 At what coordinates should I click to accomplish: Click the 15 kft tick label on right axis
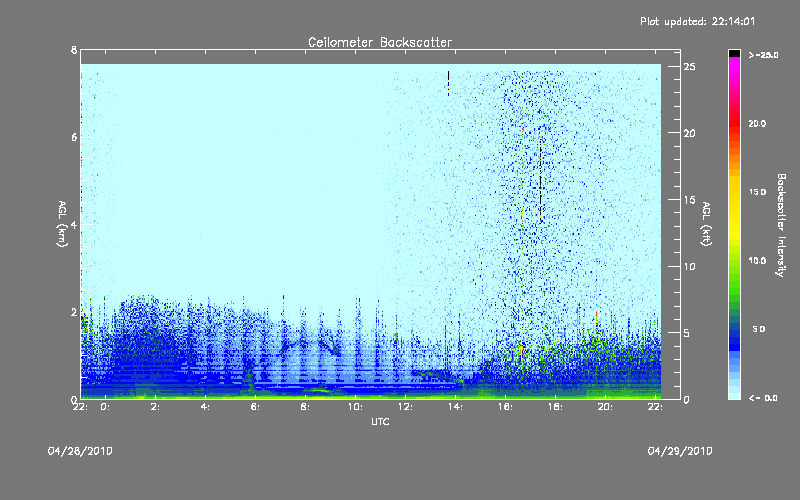[x=689, y=200]
